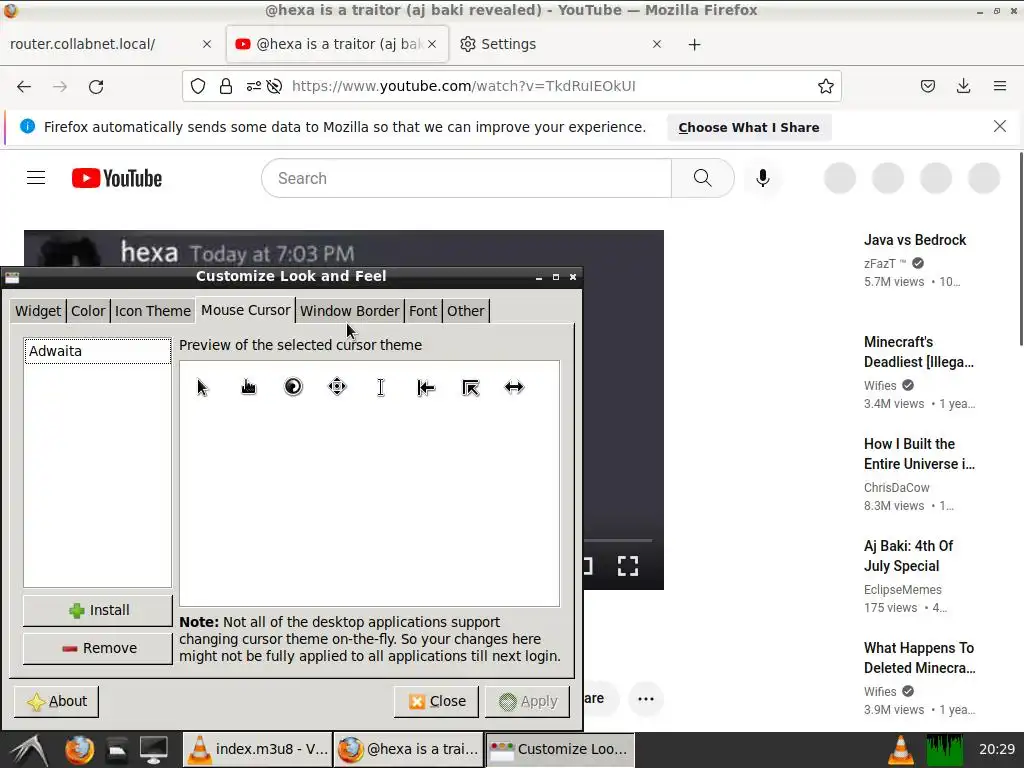This screenshot has height=768, width=1024.
Task: Switch to the Mouse Cursor tab
Action: click(246, 310)
